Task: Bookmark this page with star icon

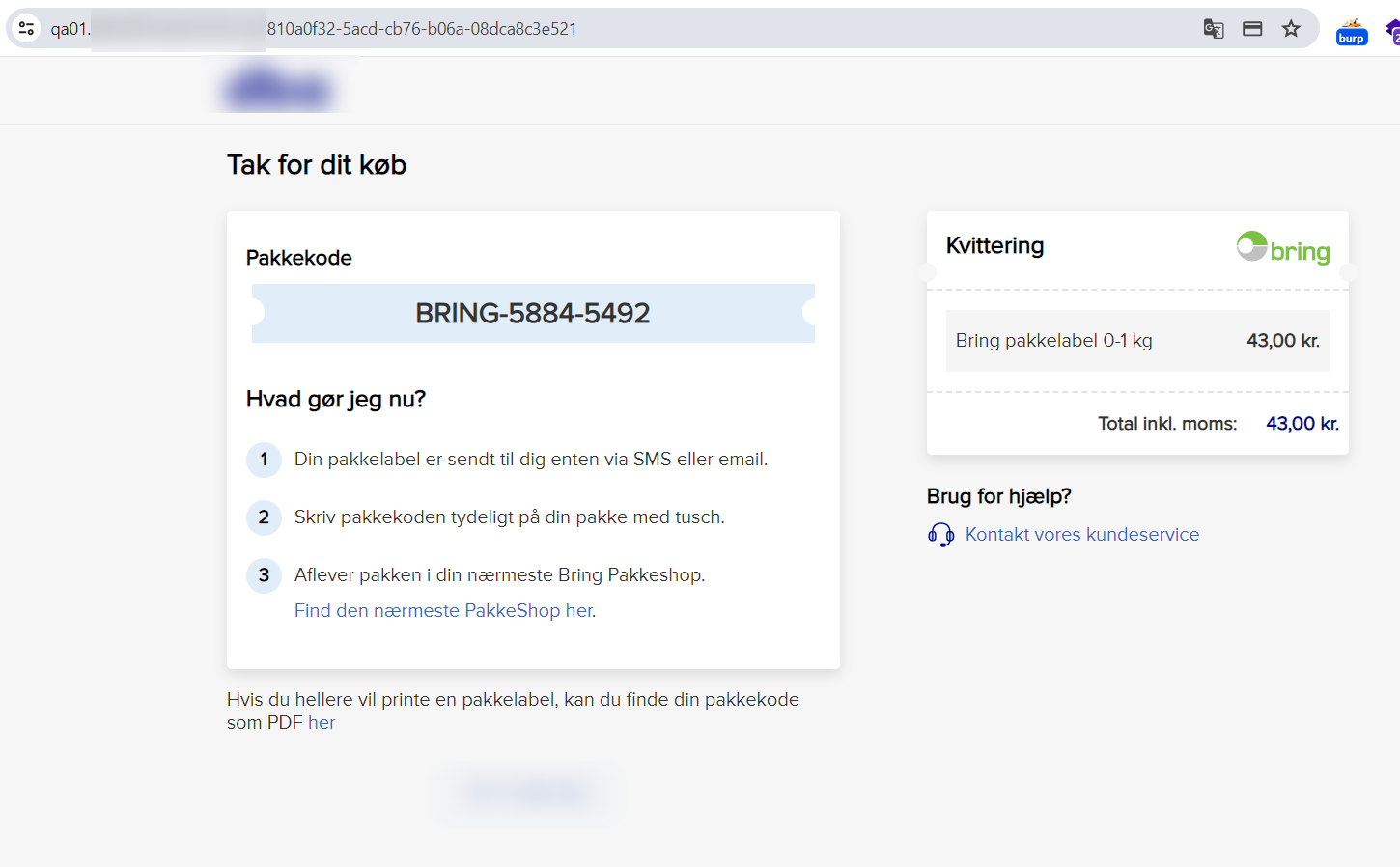Action: [1291, 29]
